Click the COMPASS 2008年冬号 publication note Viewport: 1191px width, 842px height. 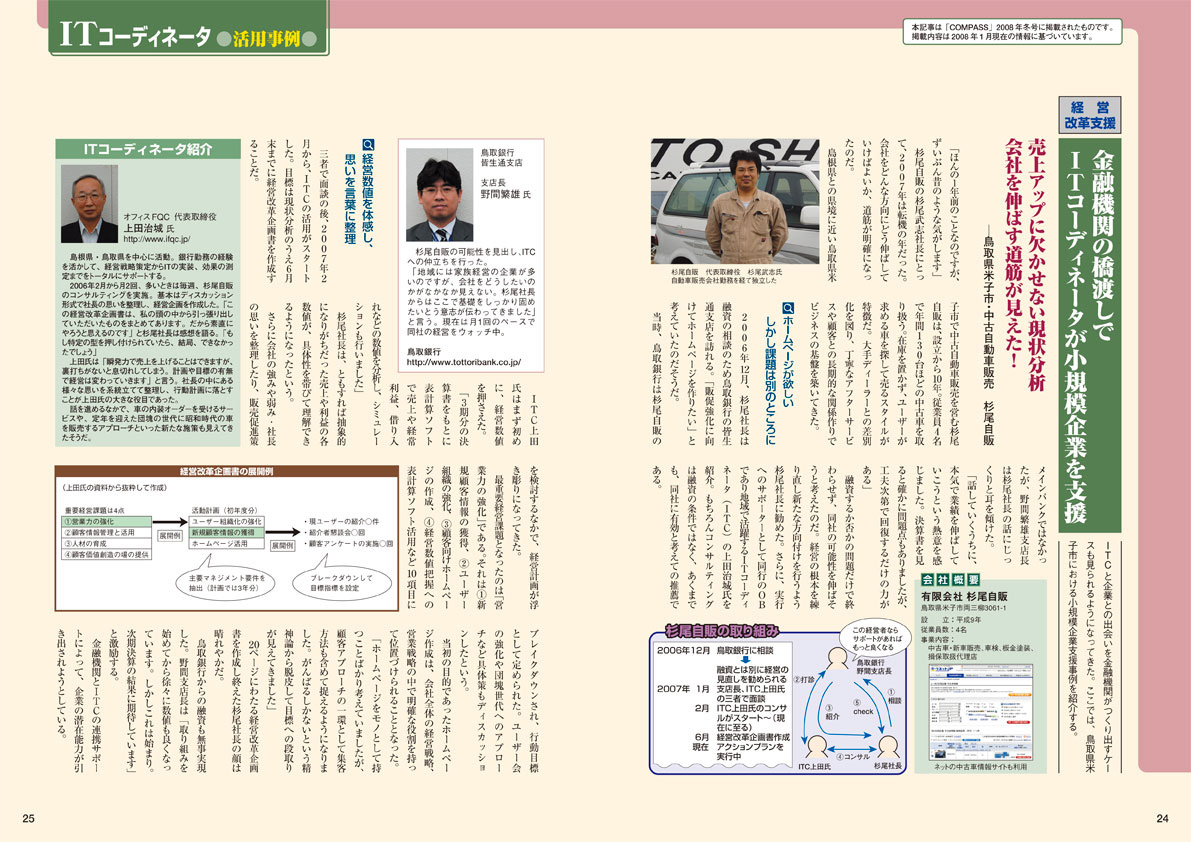click(1012, 32)
